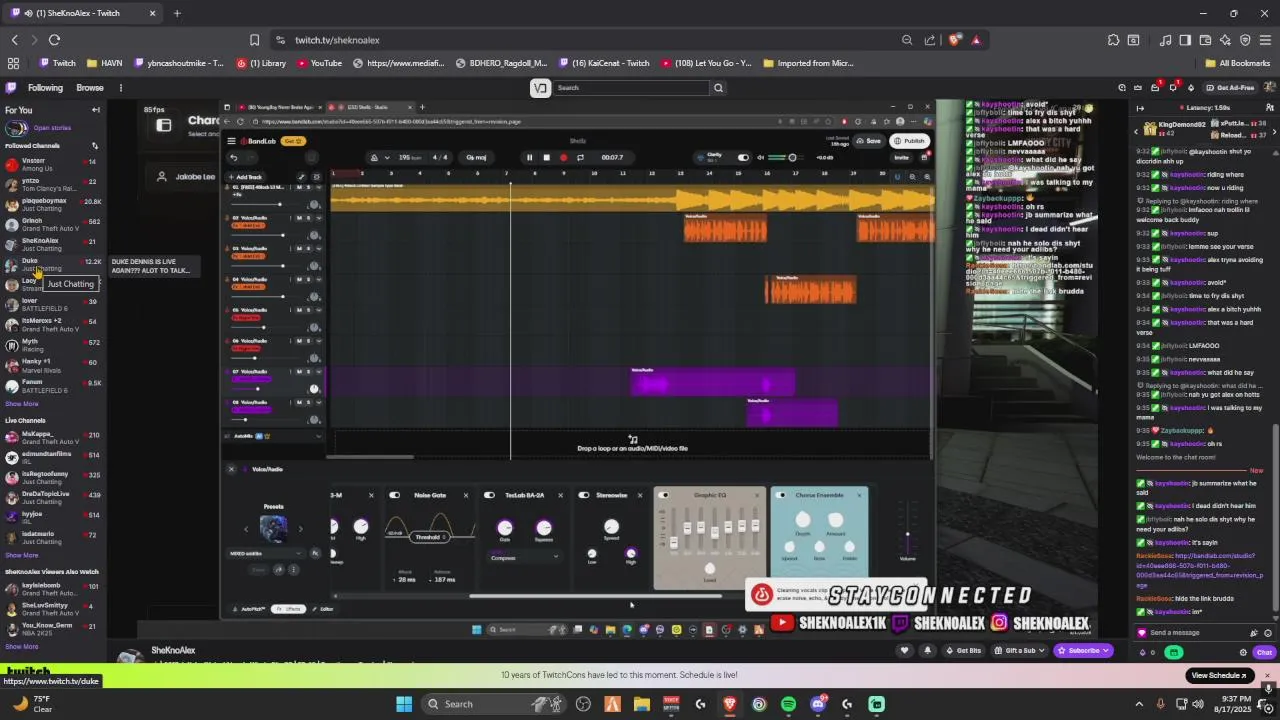Toggle the Clarity switch in BandLab
This screenshot has width=1280, height=720.
pyautogui.click(x=743, y=157)
